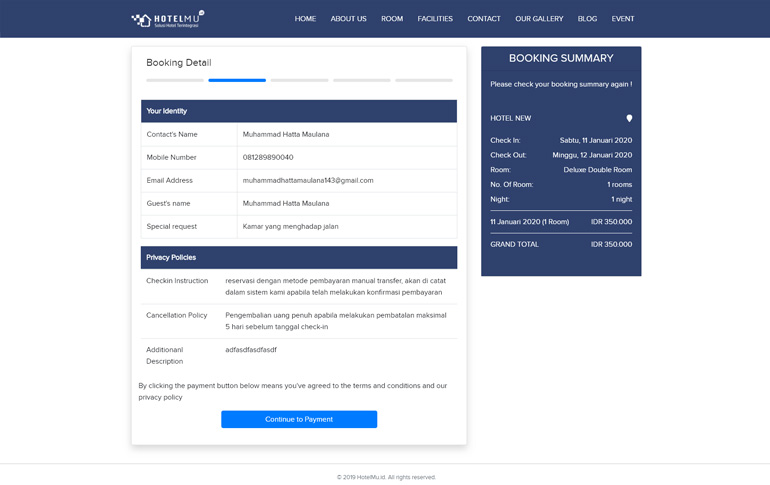Click the location pin beside HOTEL NEW

coord(629,118)
